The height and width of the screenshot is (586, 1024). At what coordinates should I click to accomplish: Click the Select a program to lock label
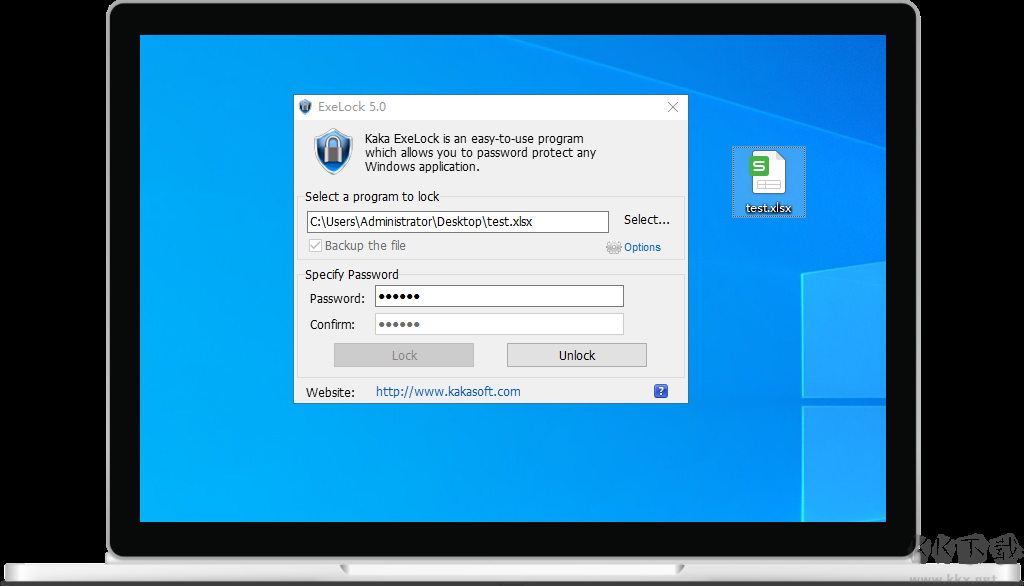coord(372,197)
